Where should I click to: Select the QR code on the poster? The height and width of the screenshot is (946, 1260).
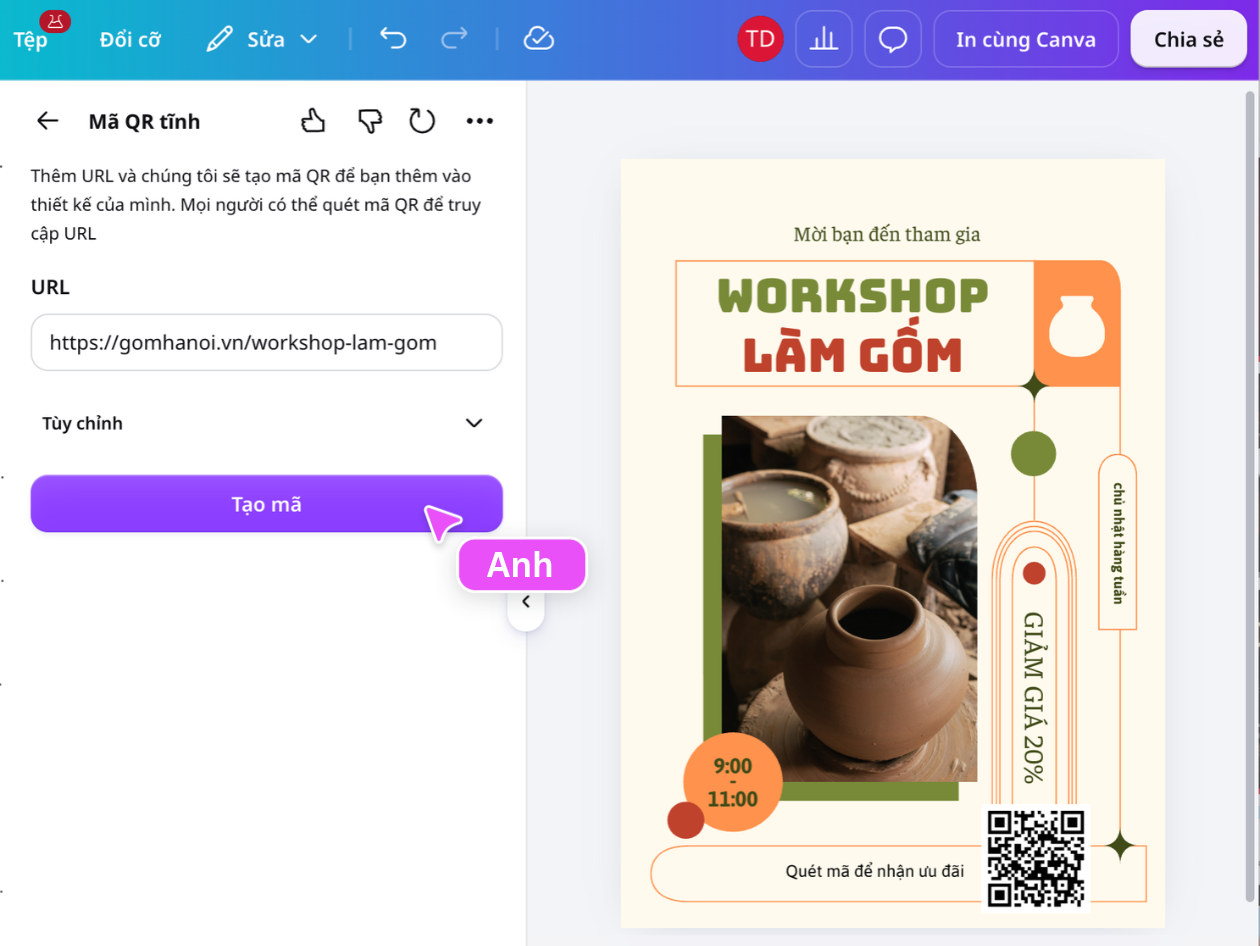(1036, 858)
